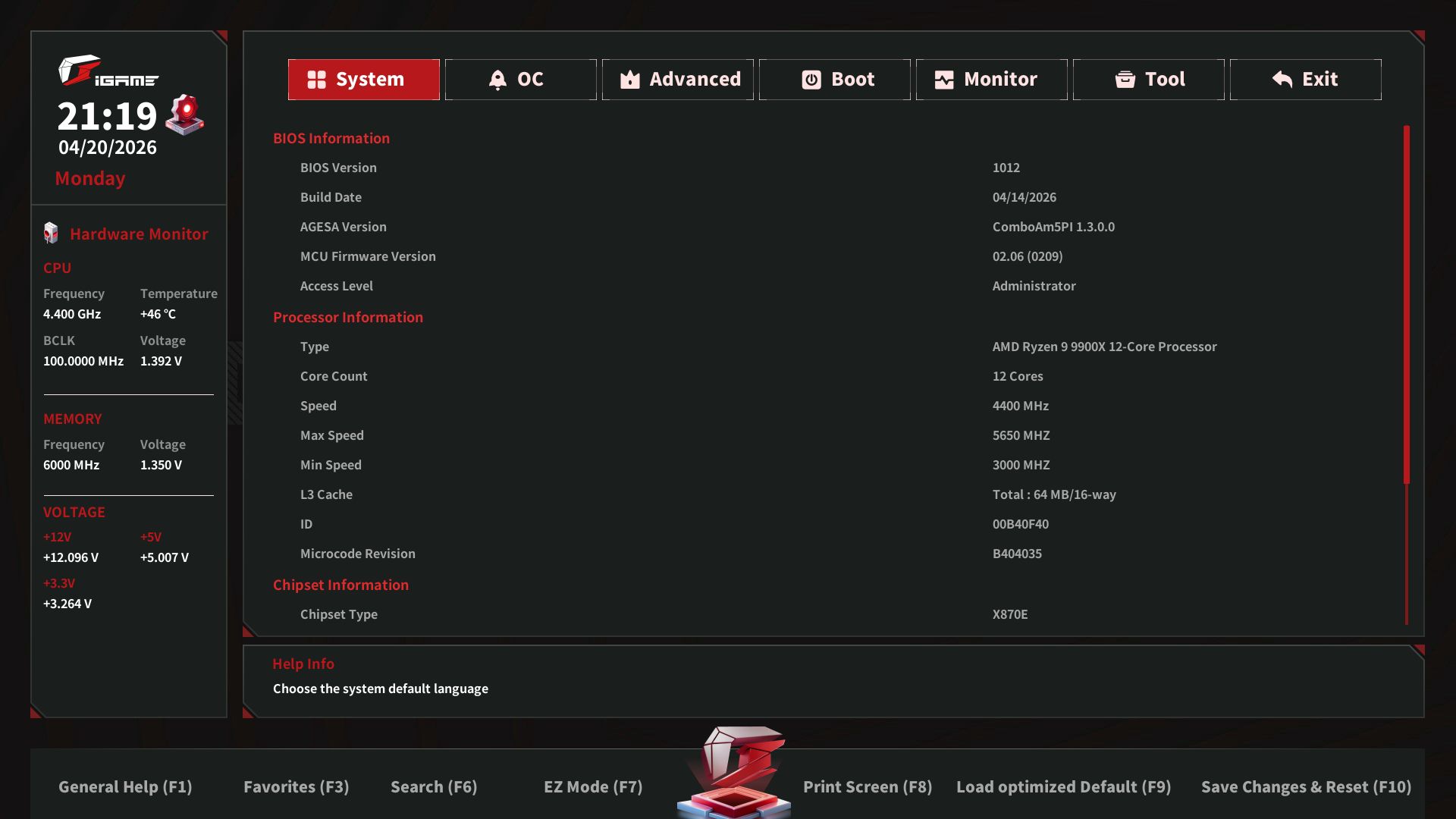Click the AGESA Version row label
The image size is (1456, 819).
click(x=344, y=227)
